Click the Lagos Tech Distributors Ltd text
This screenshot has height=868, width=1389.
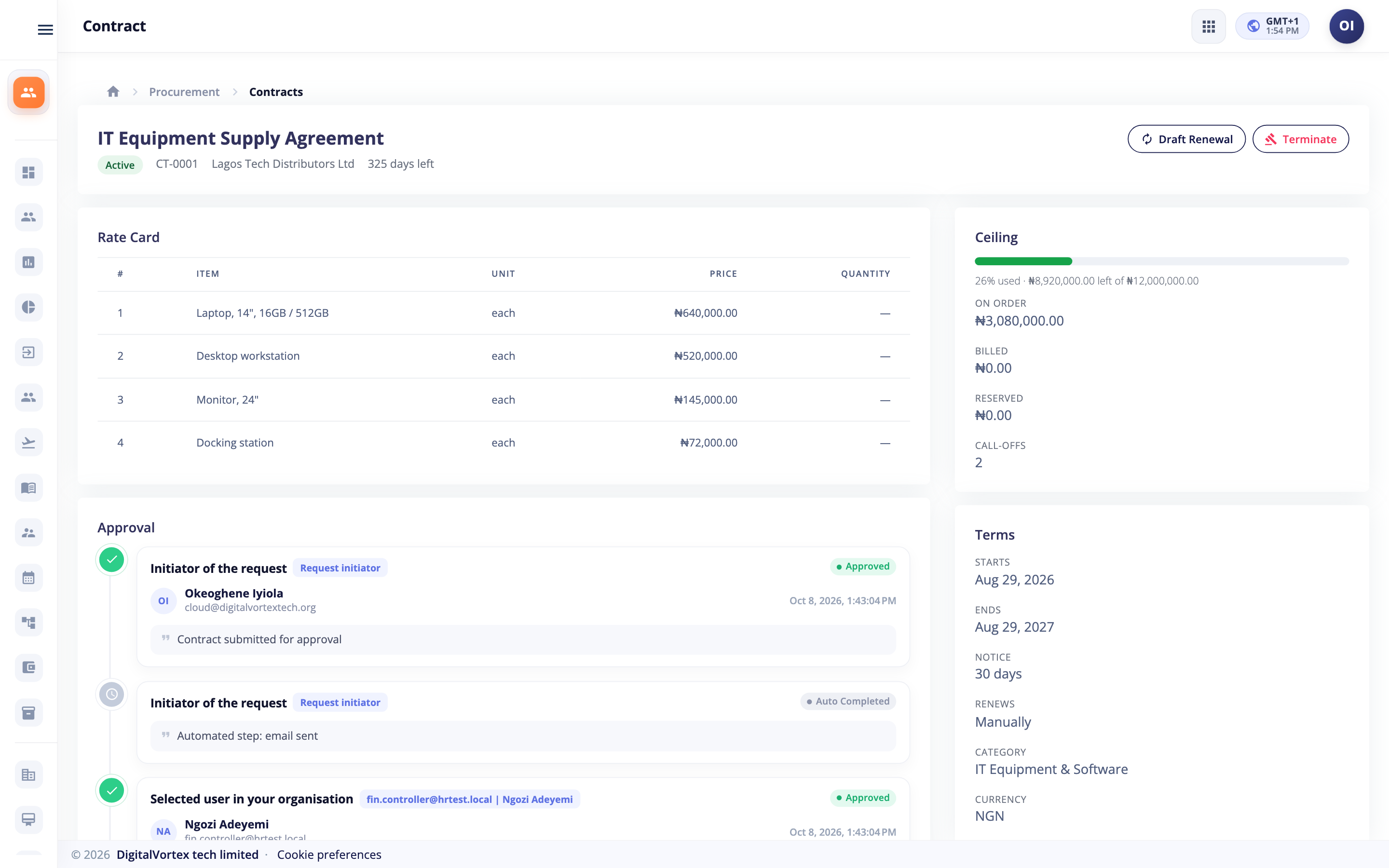tap(283, 163)
